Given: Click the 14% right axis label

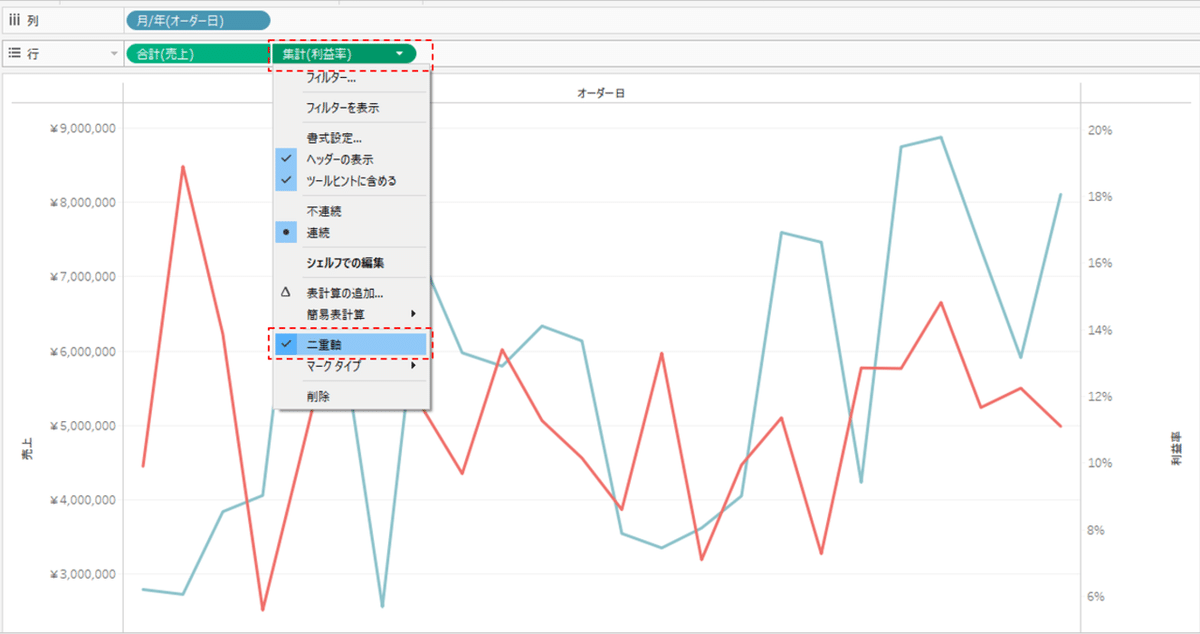Looking at the screenshot, I should point(1101,330).
